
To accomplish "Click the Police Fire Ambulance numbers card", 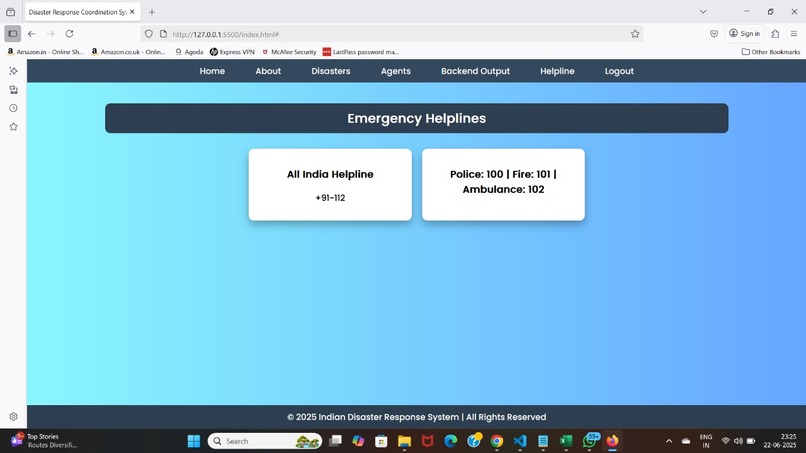I will [503, 185].
